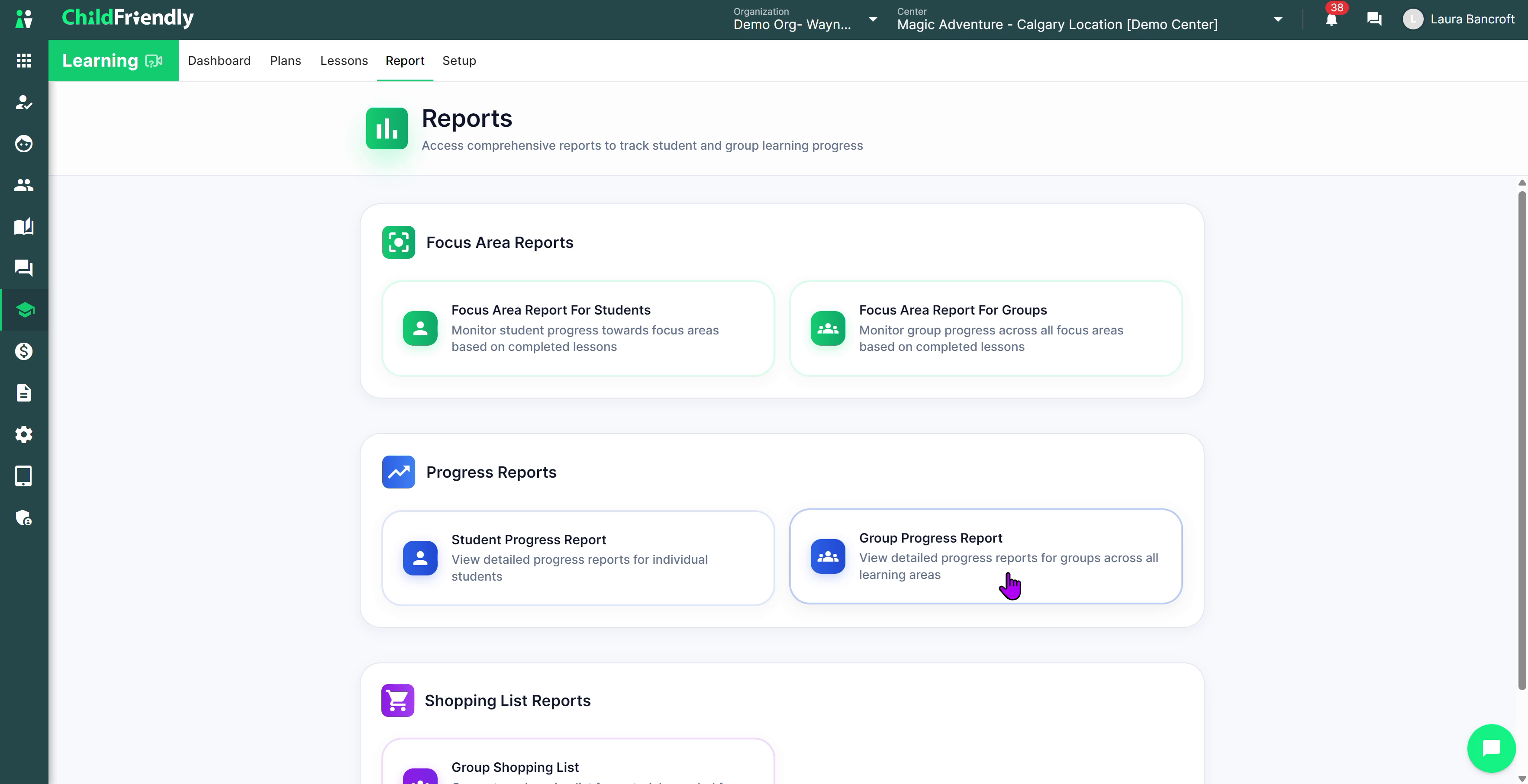Open the messaging sidebar icon
Viewport: 1528px width, 784px height.
24,268
